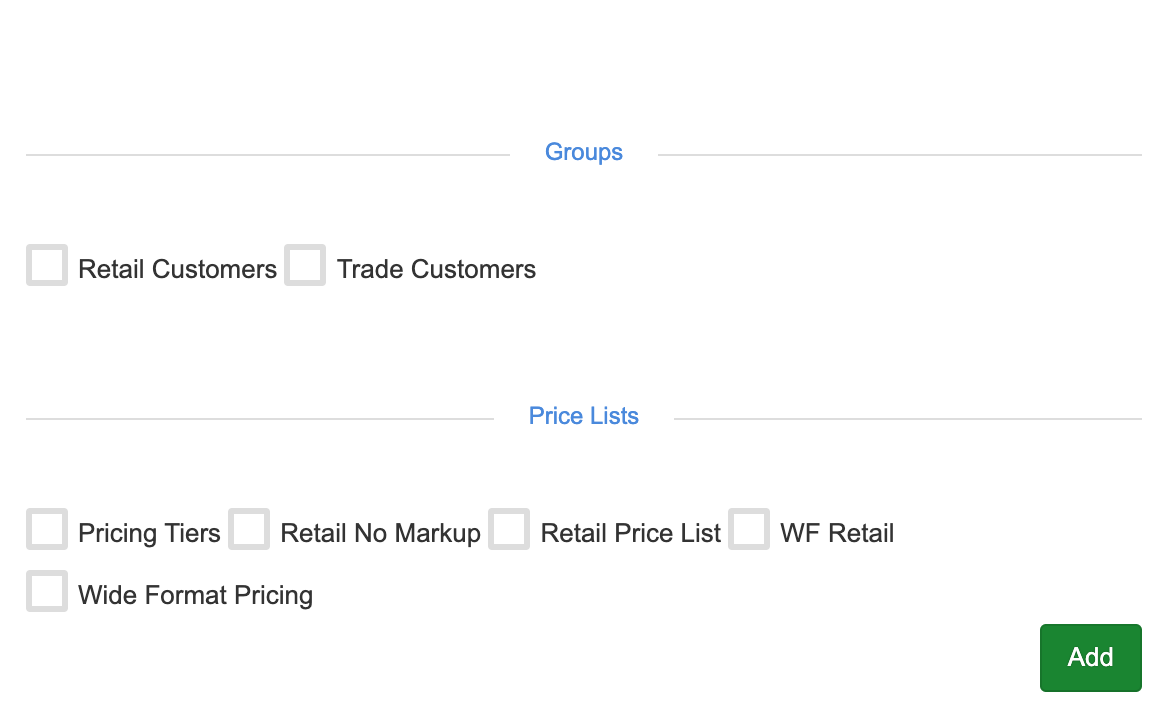Mark the WF Retail checkbox
1176x724 pixels.
749,530
